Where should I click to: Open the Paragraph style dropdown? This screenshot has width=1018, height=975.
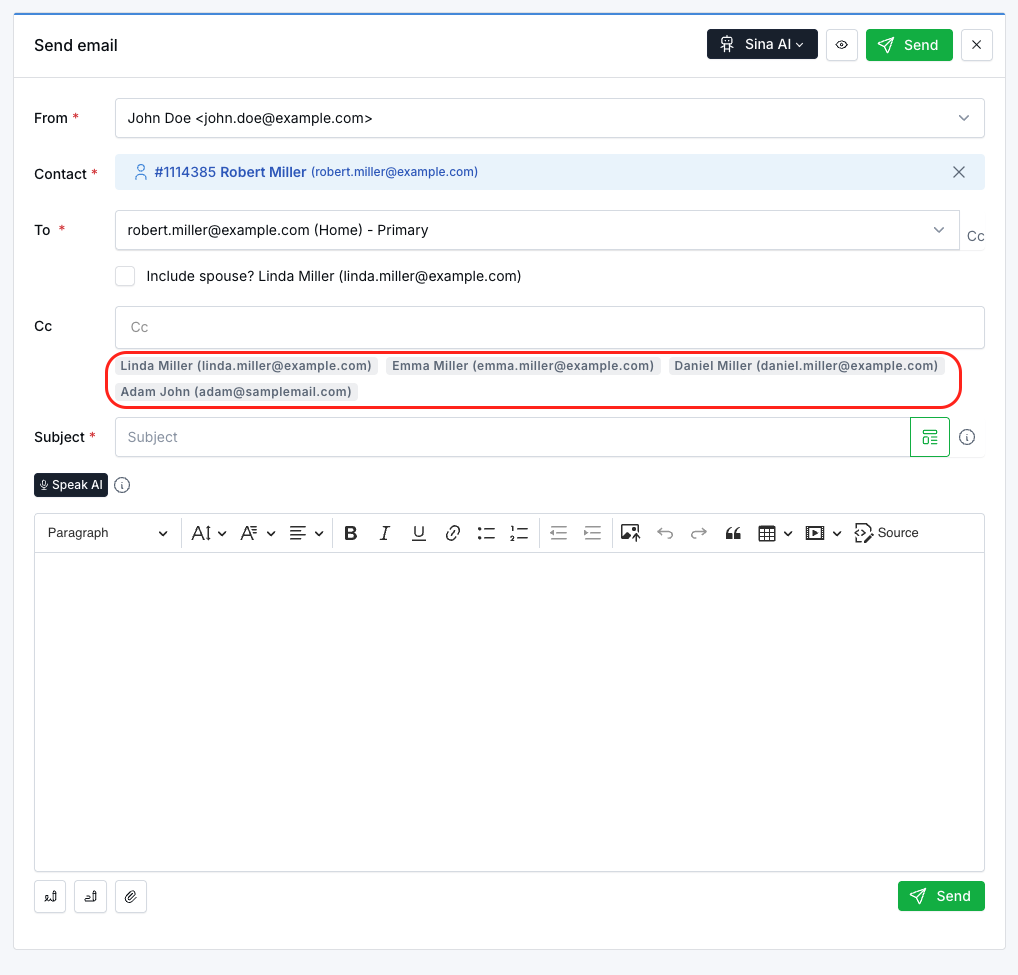[108, 533]
